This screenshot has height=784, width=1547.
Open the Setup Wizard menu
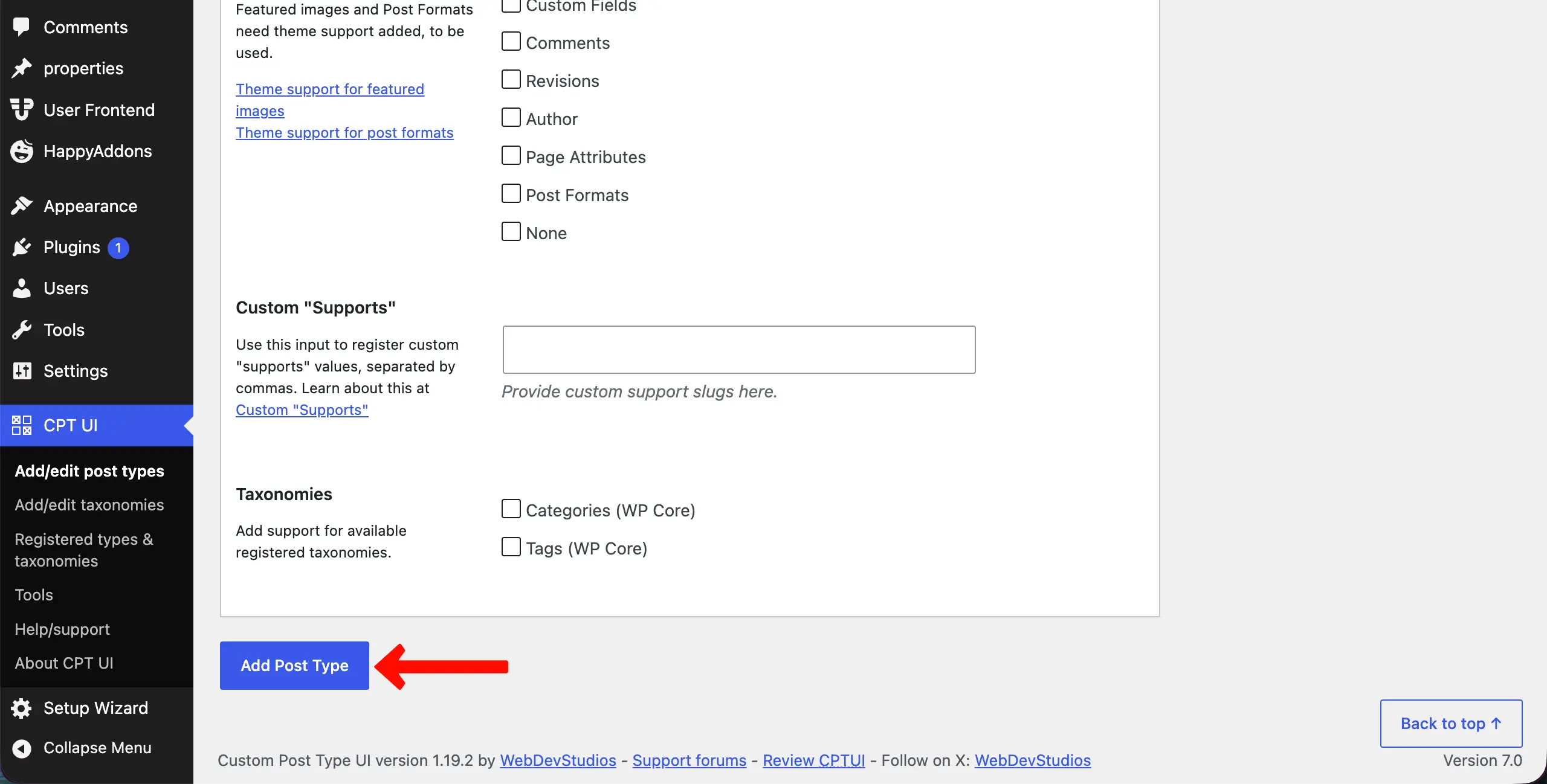[97, 708]
